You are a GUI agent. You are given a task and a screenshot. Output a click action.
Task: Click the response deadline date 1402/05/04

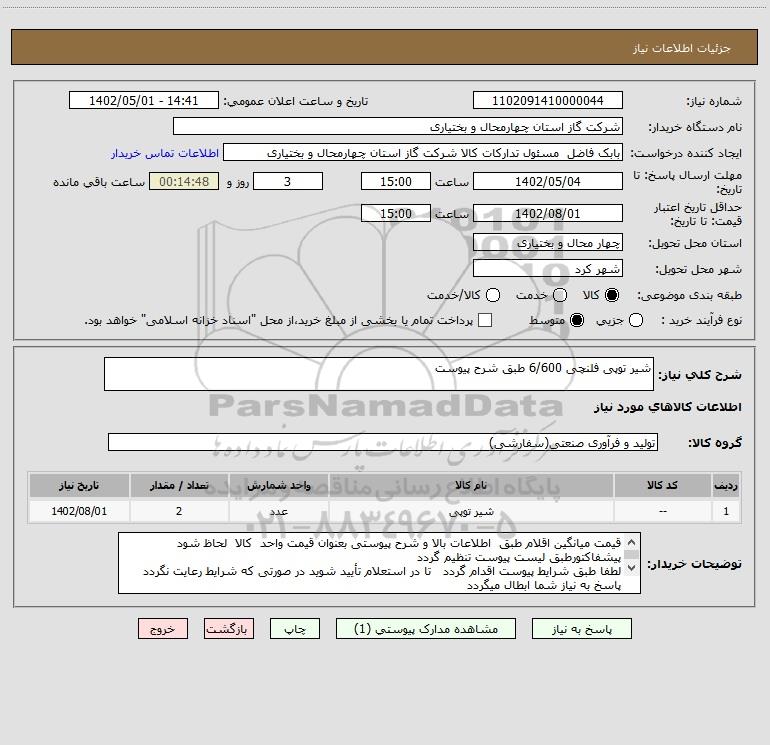click(548, 181)
